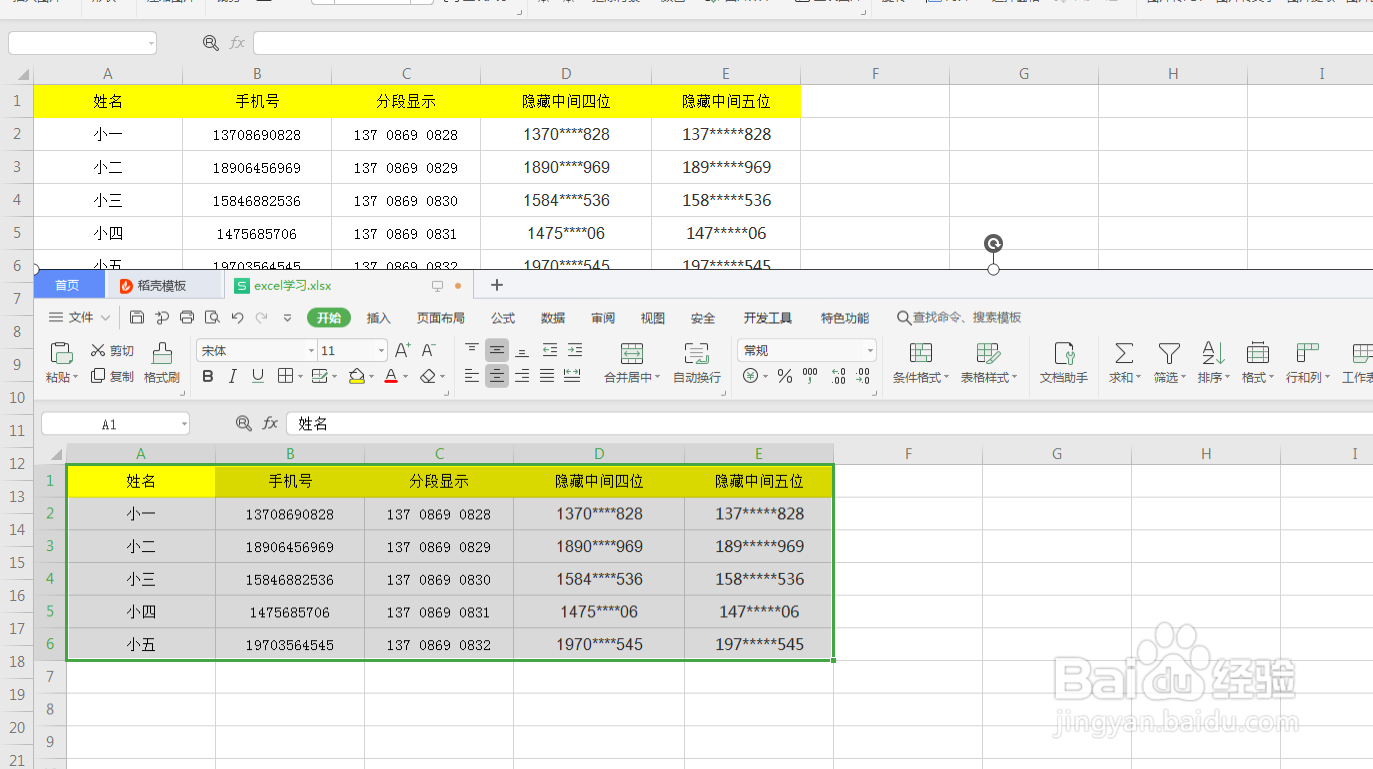Switch to the Insert (插入) tab
Screen dimensions: 1373x769
[379, 318]
